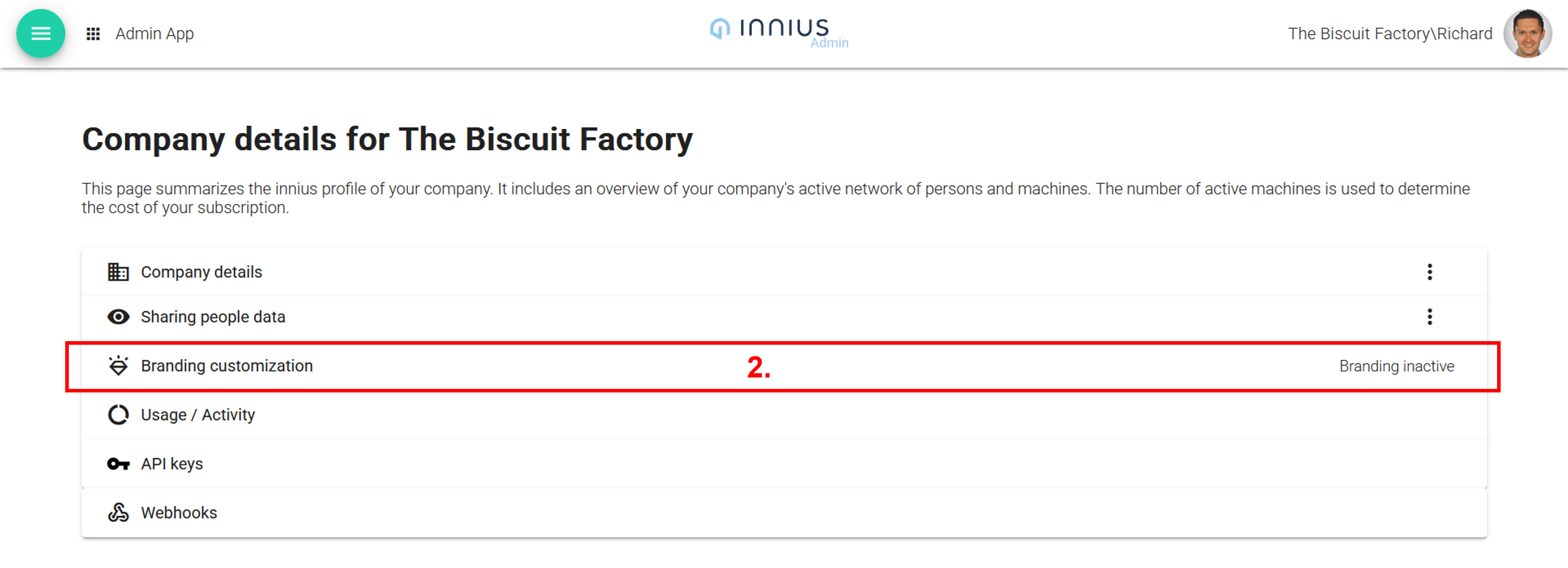This screenshot has width=1568, height=568.
Task: Click the Webhooks icon
Action: [118, 513]
